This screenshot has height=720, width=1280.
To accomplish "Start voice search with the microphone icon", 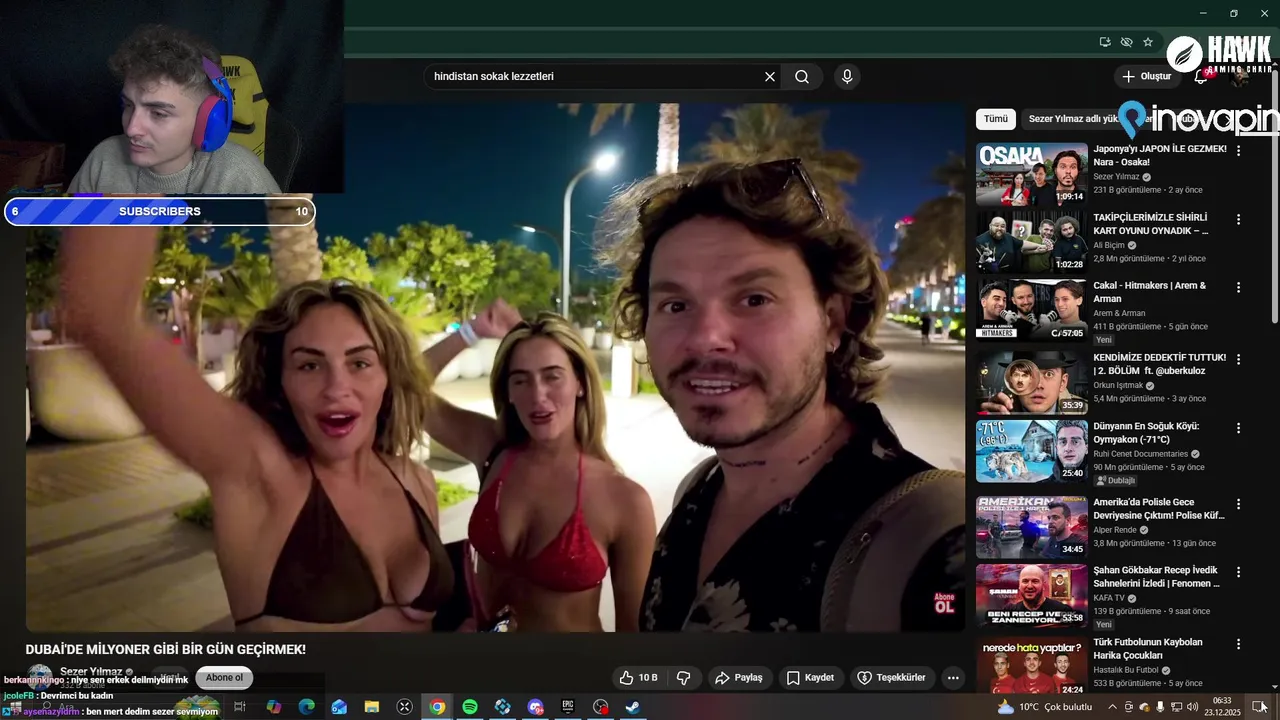I will coord(847,77).
